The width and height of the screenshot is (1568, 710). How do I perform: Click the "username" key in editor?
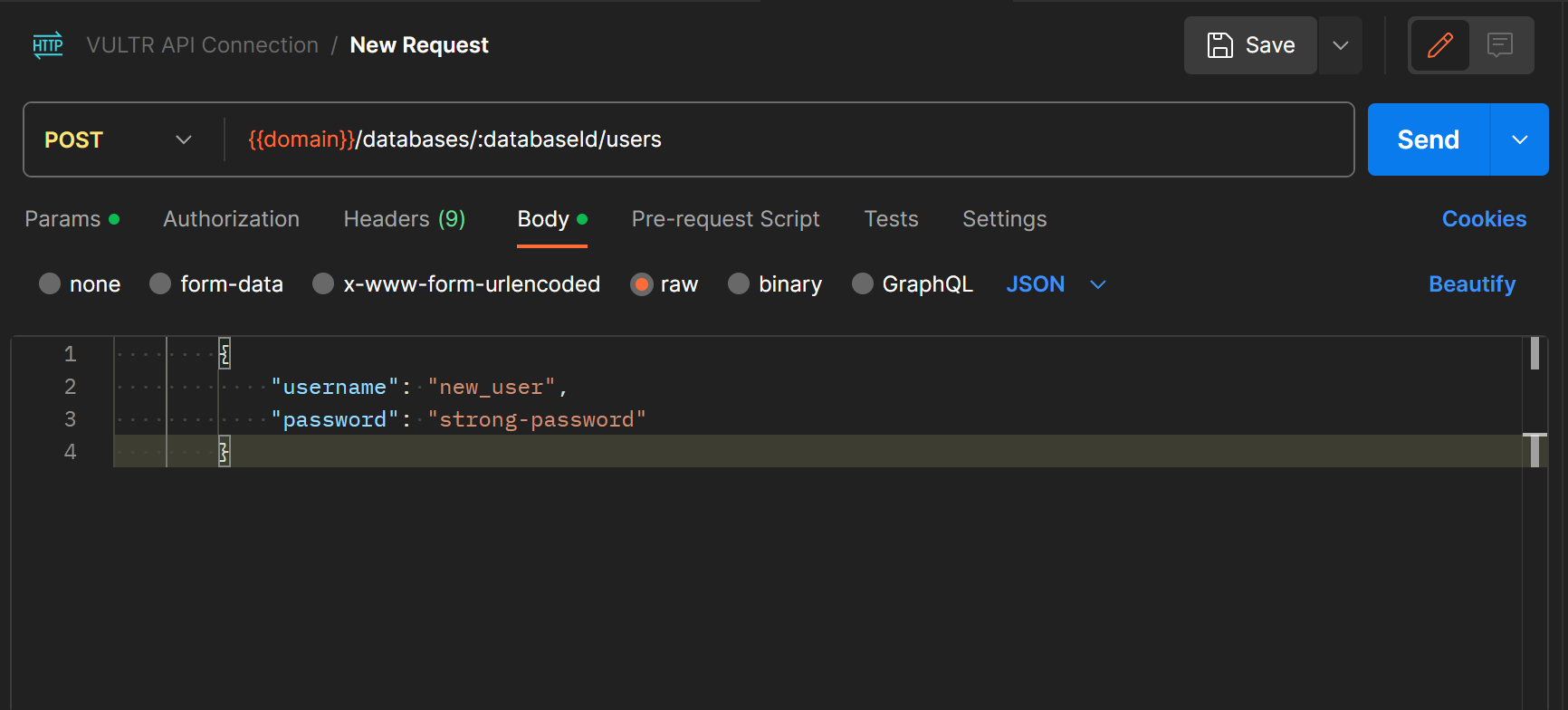coord(335,387)
